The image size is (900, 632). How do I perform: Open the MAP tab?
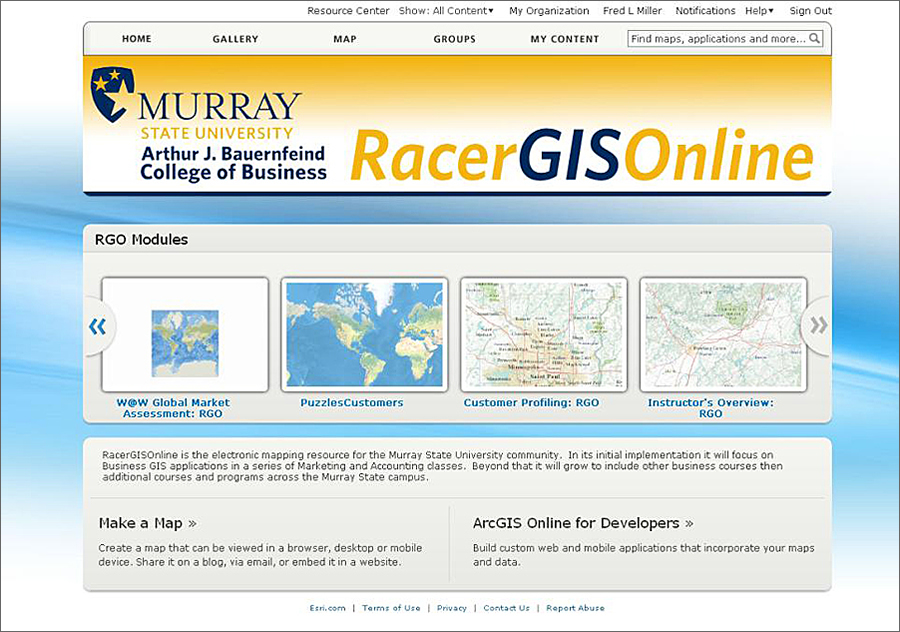tap(344, 38)
